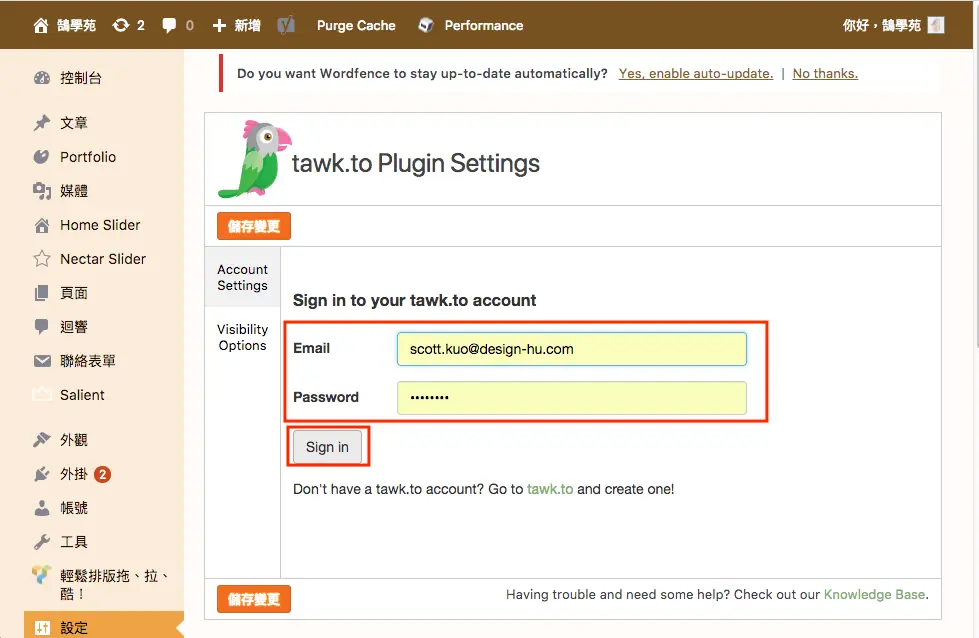The height and width of the screenshot is (638, 979).
Task: Focus the Password input field
Action: point(572,398)
